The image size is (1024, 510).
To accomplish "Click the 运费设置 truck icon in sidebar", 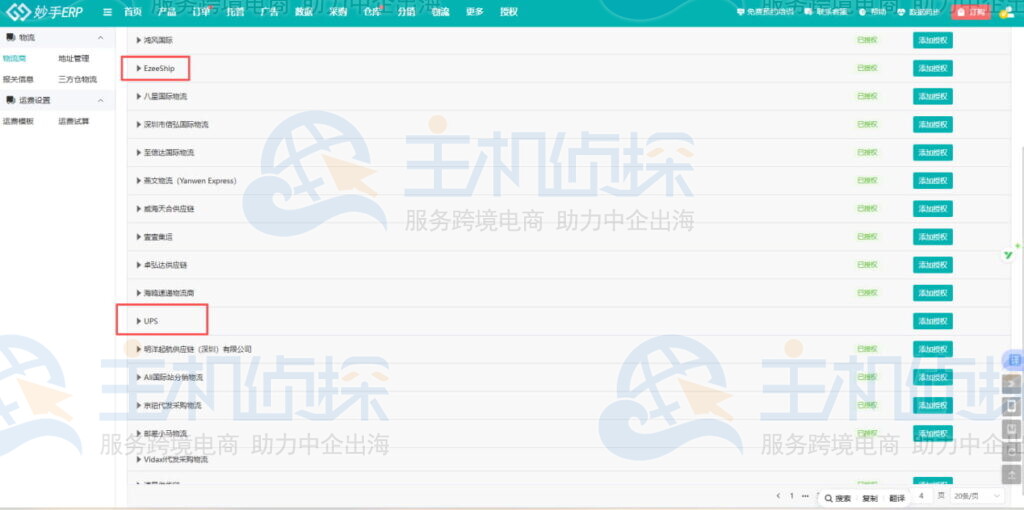I will coord(10,100).
